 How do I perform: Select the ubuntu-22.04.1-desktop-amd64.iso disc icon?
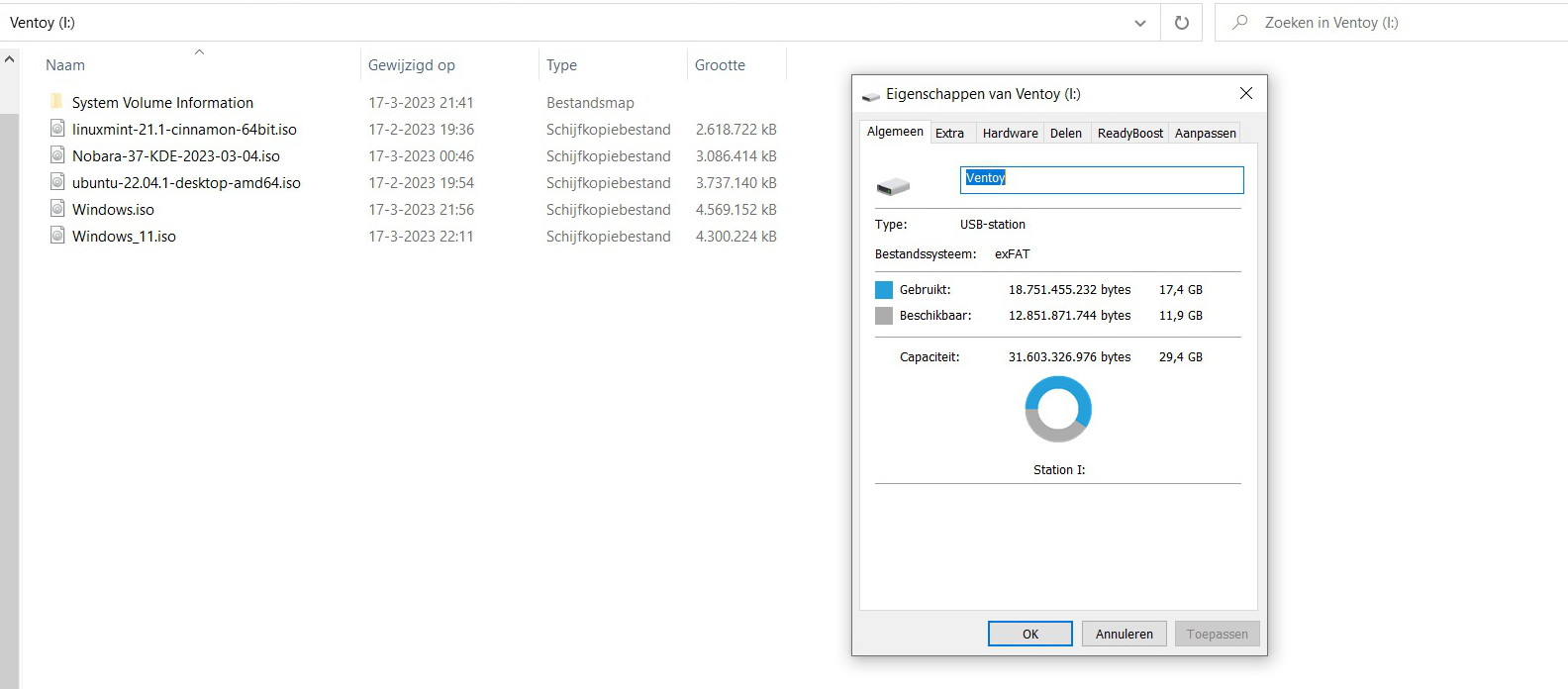click(x=57, y=182)
